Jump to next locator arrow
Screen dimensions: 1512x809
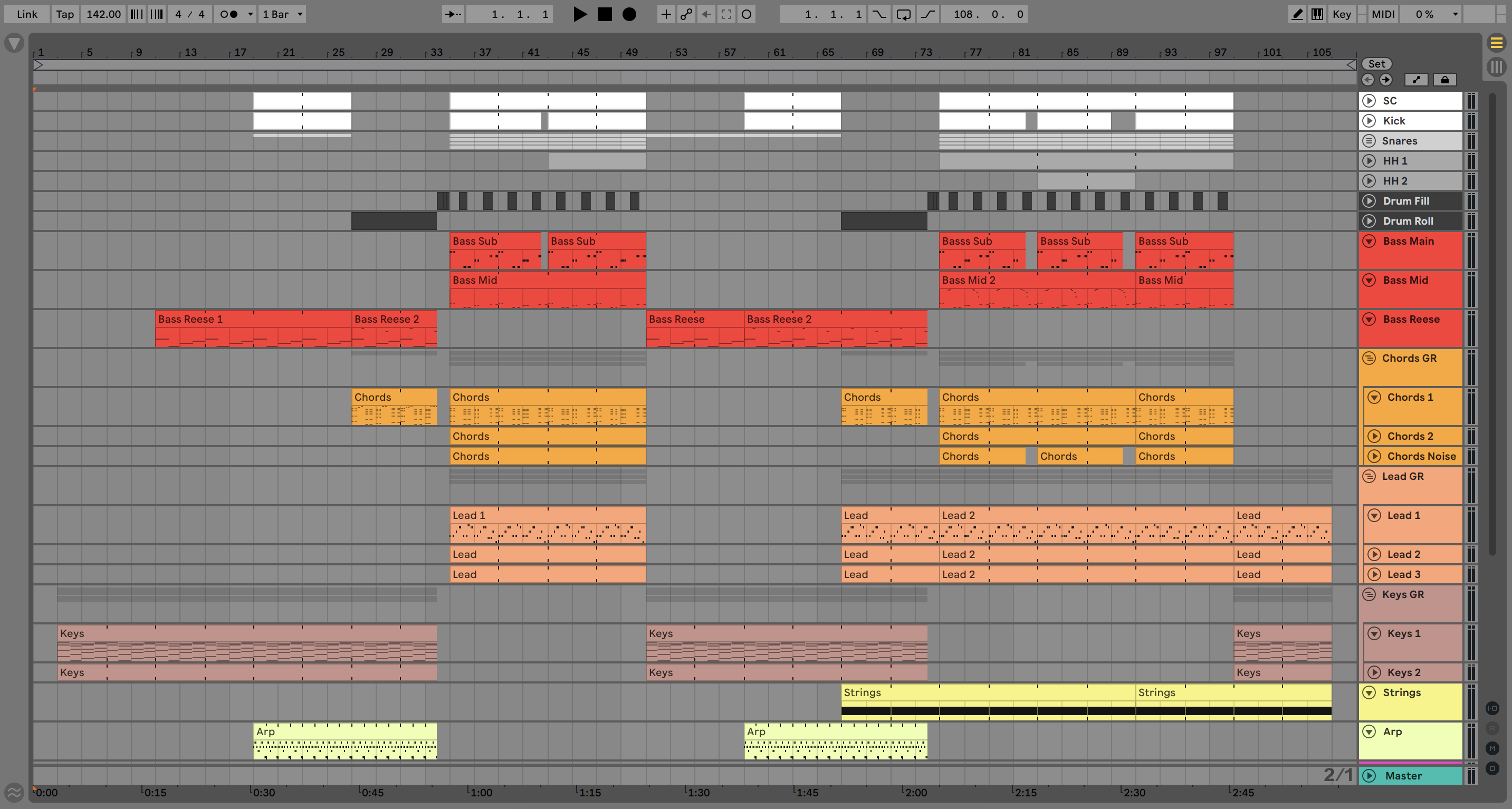click(1386, 80)
